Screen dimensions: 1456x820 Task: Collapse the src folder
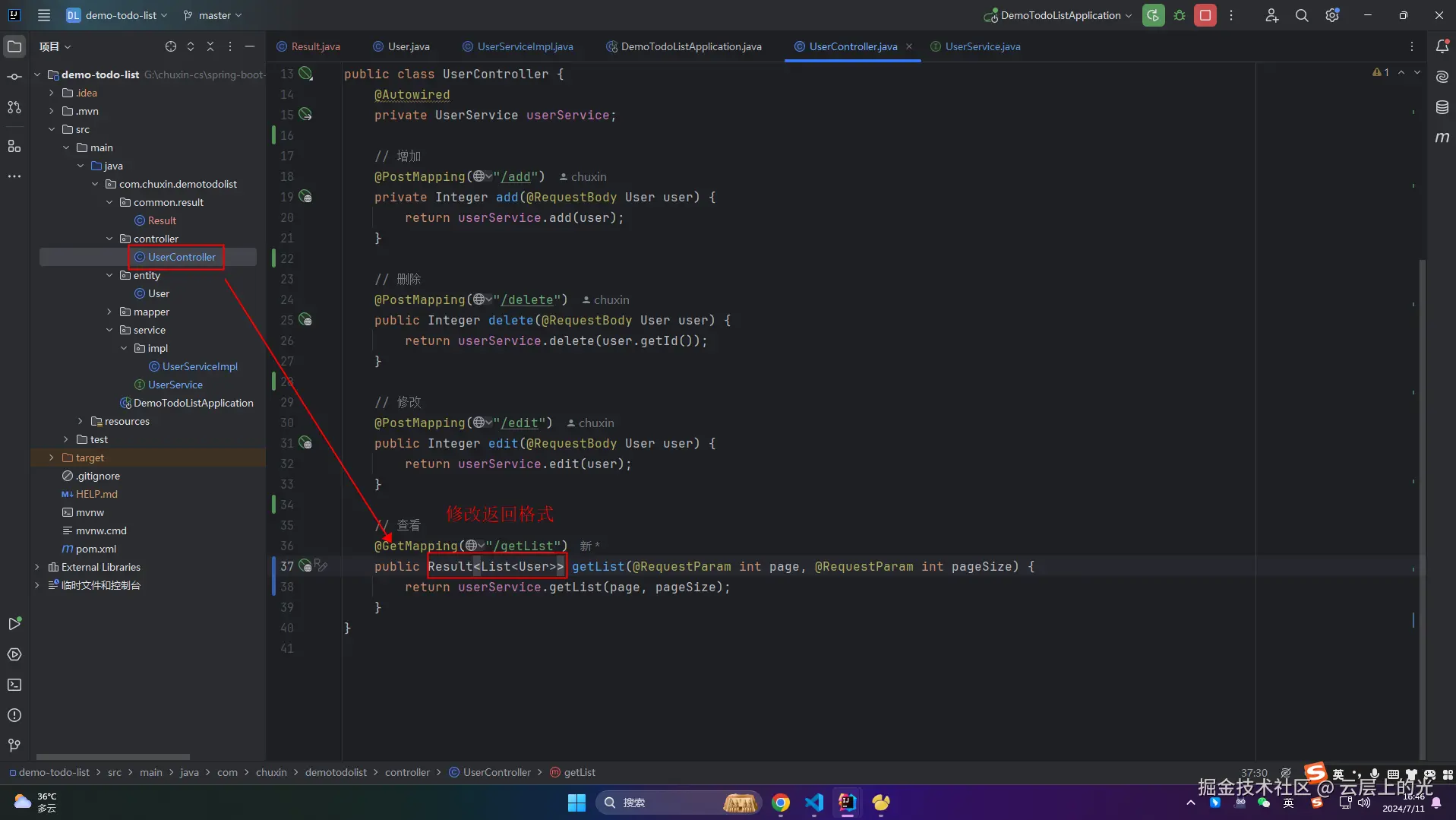pos(52,129)
